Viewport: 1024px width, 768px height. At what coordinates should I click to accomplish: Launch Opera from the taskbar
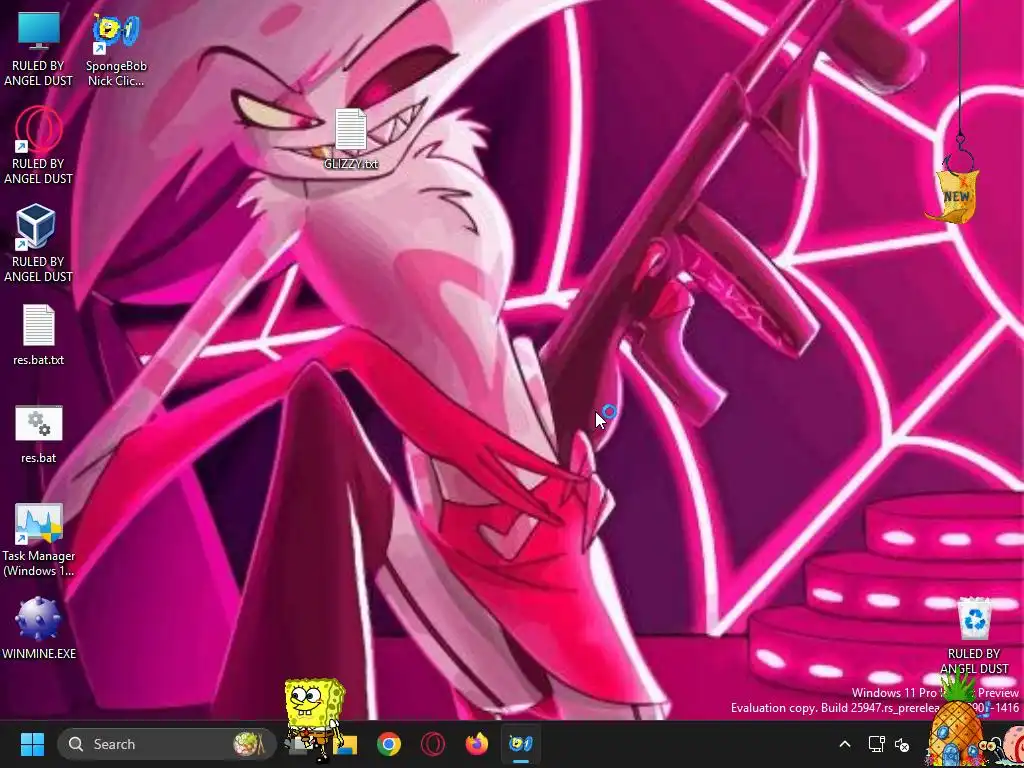(x=432, y=744)
